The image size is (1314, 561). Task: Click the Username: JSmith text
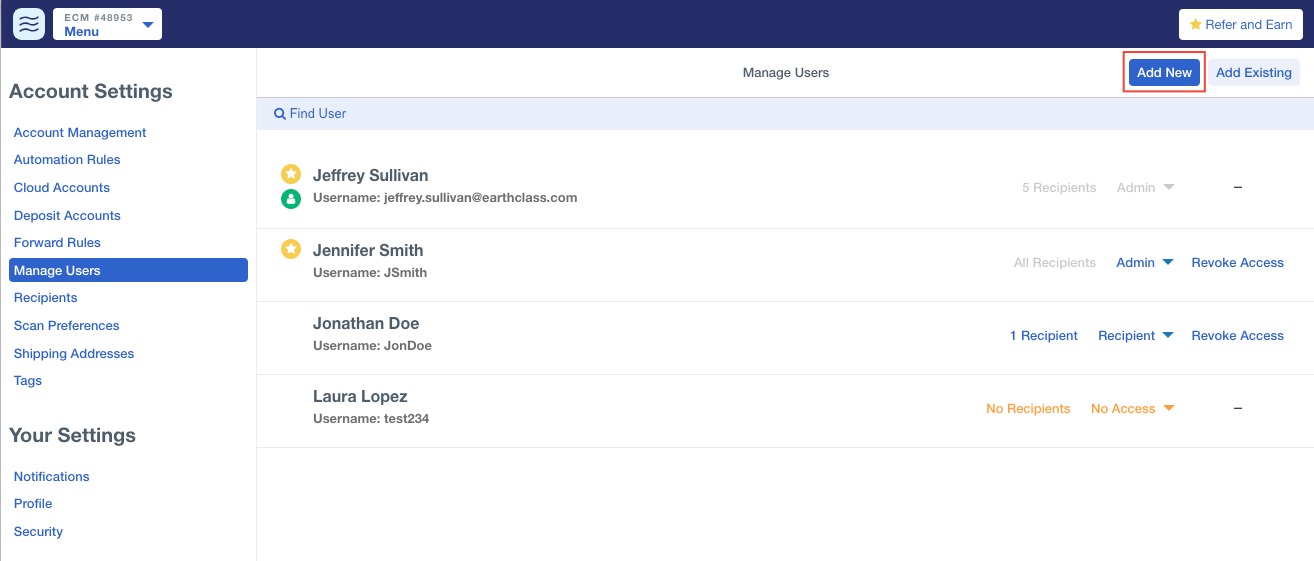click(370, 272)
